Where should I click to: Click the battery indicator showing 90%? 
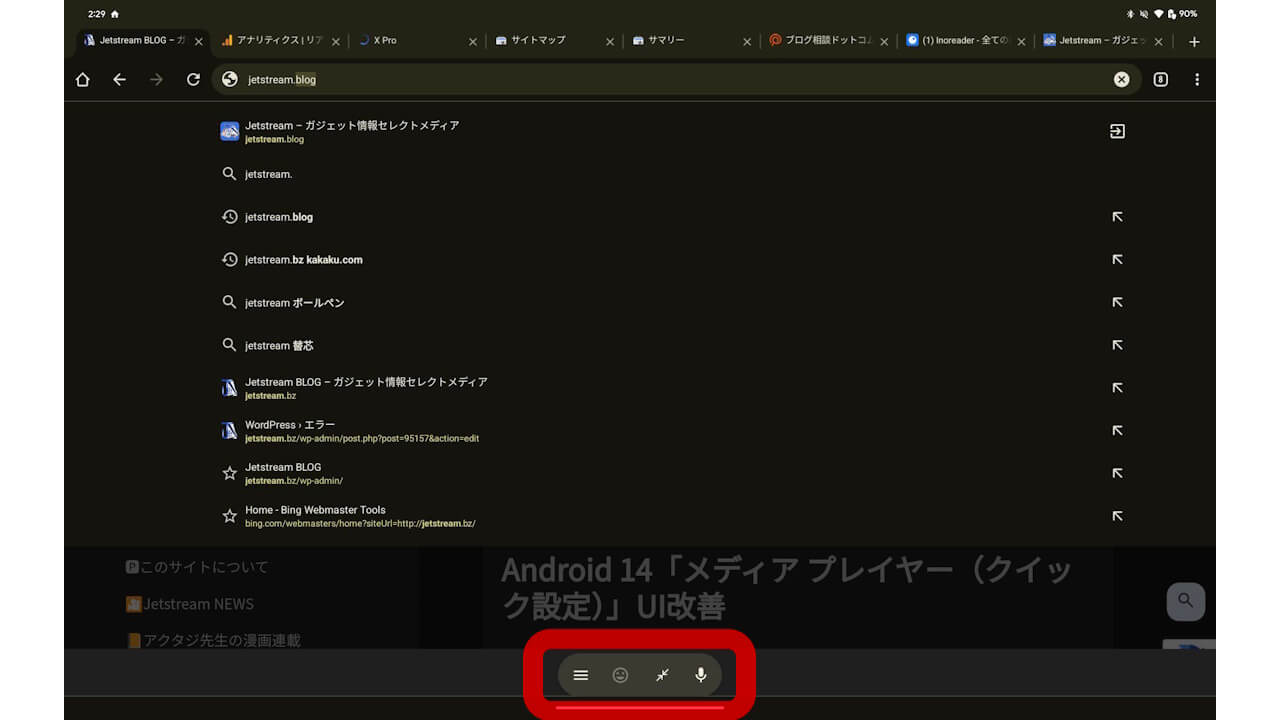pyautogui.click(x=1183, y=14)
